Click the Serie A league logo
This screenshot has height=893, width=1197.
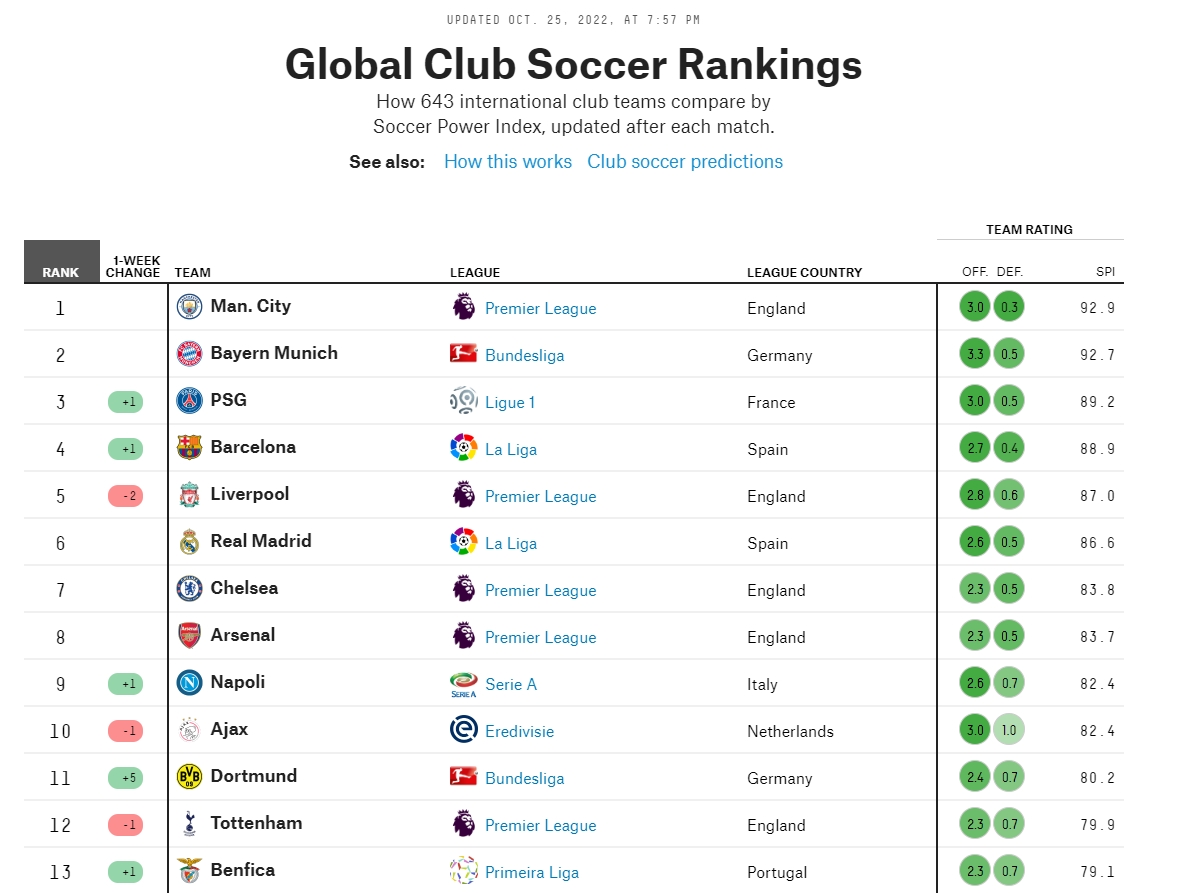[x=463, y=684]
